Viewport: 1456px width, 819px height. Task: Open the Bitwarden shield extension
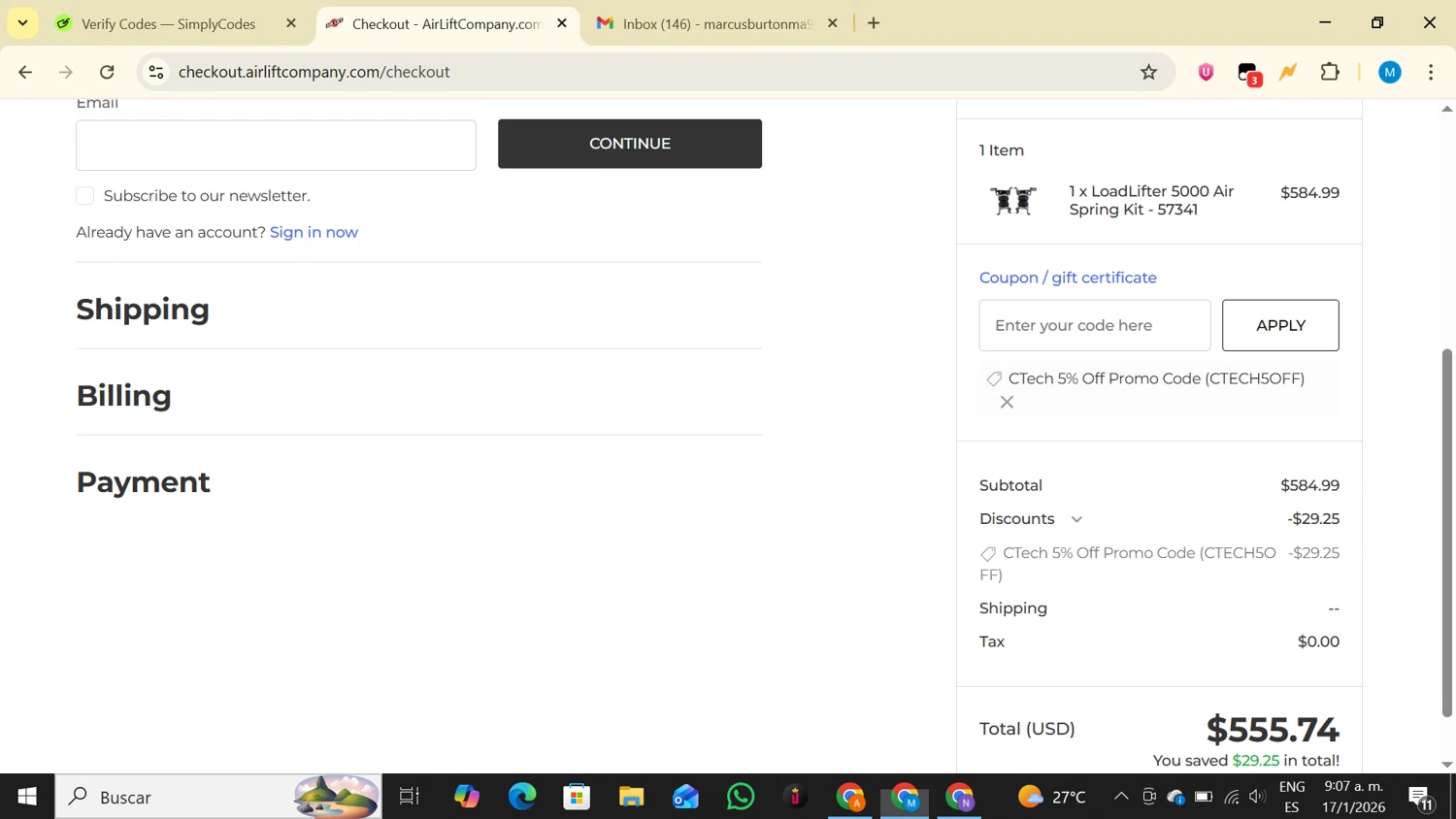point(1207,72)
